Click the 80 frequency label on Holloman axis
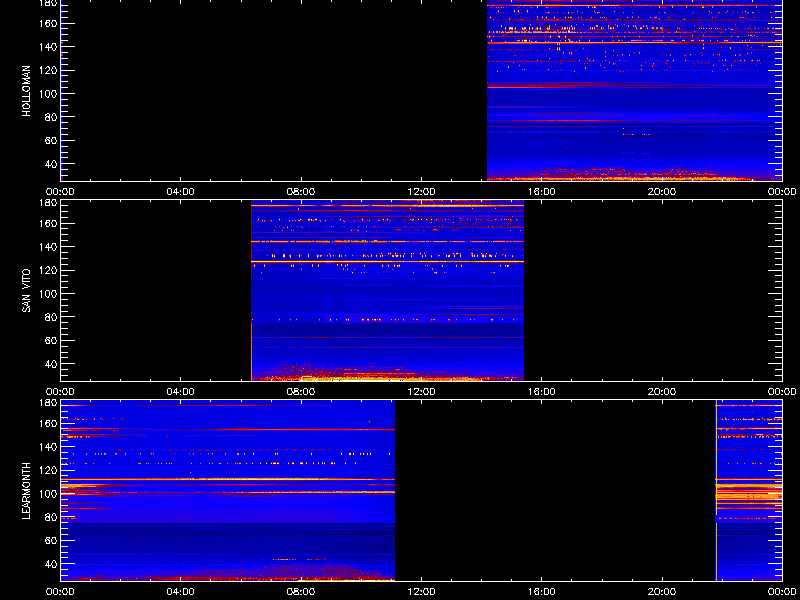800x600 pixels. 53,117
